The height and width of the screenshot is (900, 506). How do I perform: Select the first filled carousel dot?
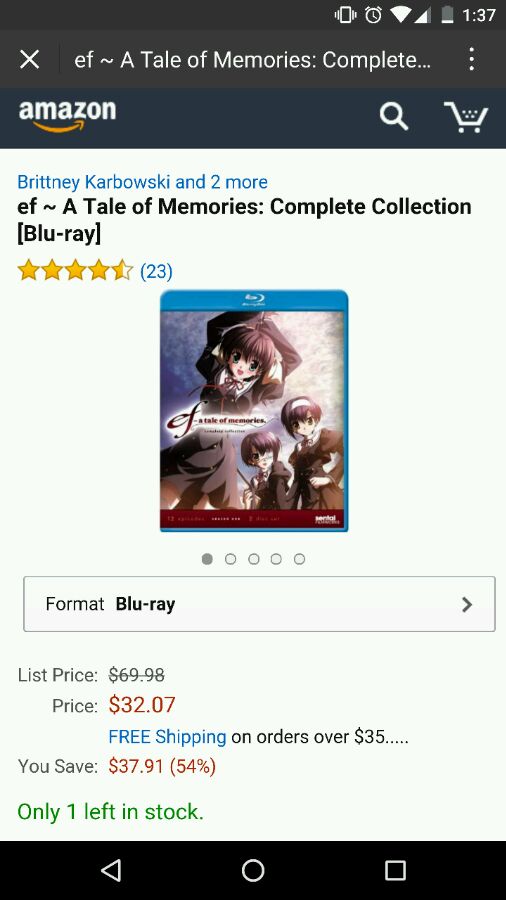[x=208, y=558]
